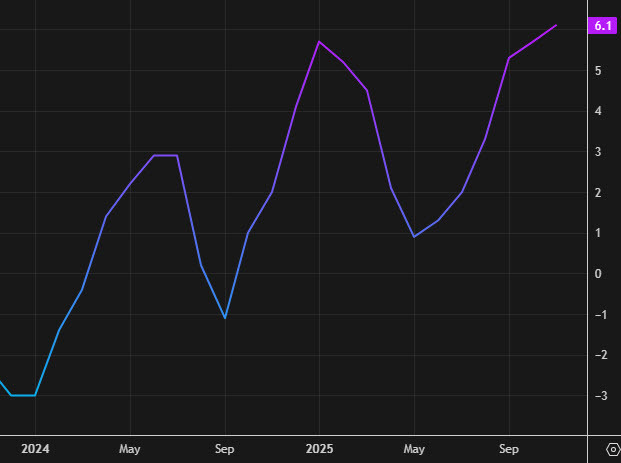Click the May label after 2025
The image size is (621, 463).
pyautogui.click(x=414, y=449)
